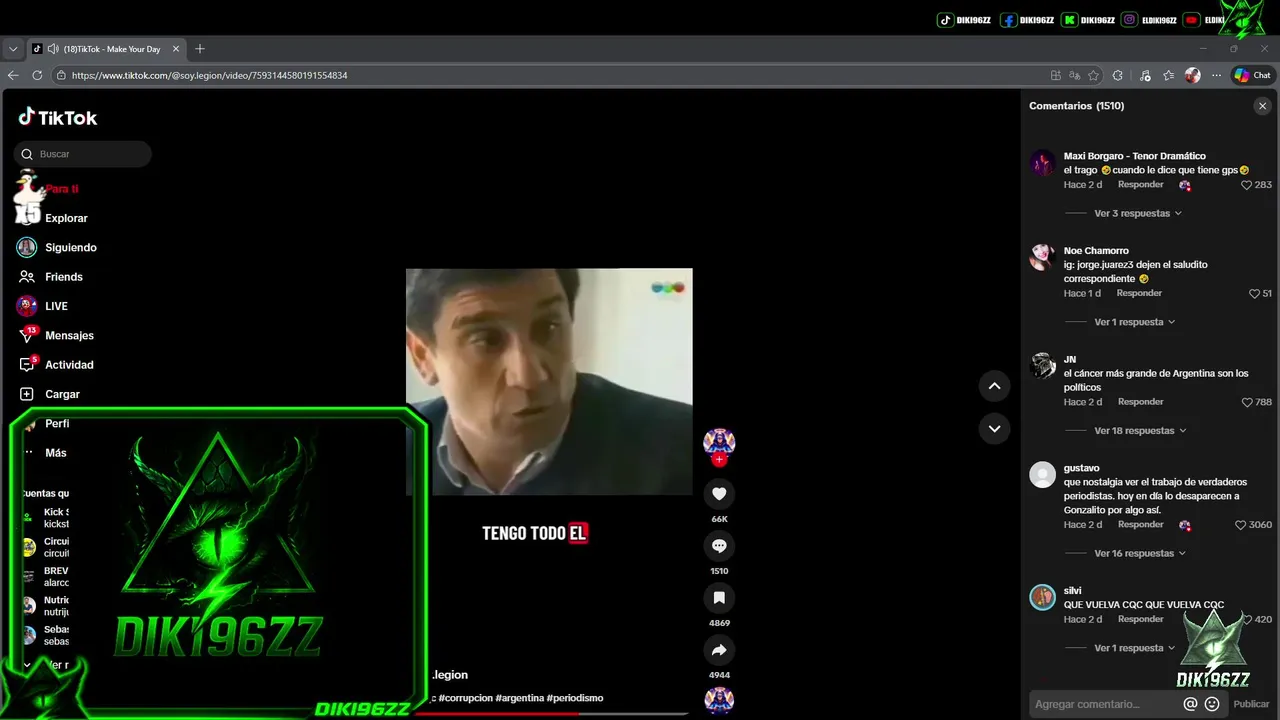
Task: Add page to favorites star
Action: (1093, 75)
